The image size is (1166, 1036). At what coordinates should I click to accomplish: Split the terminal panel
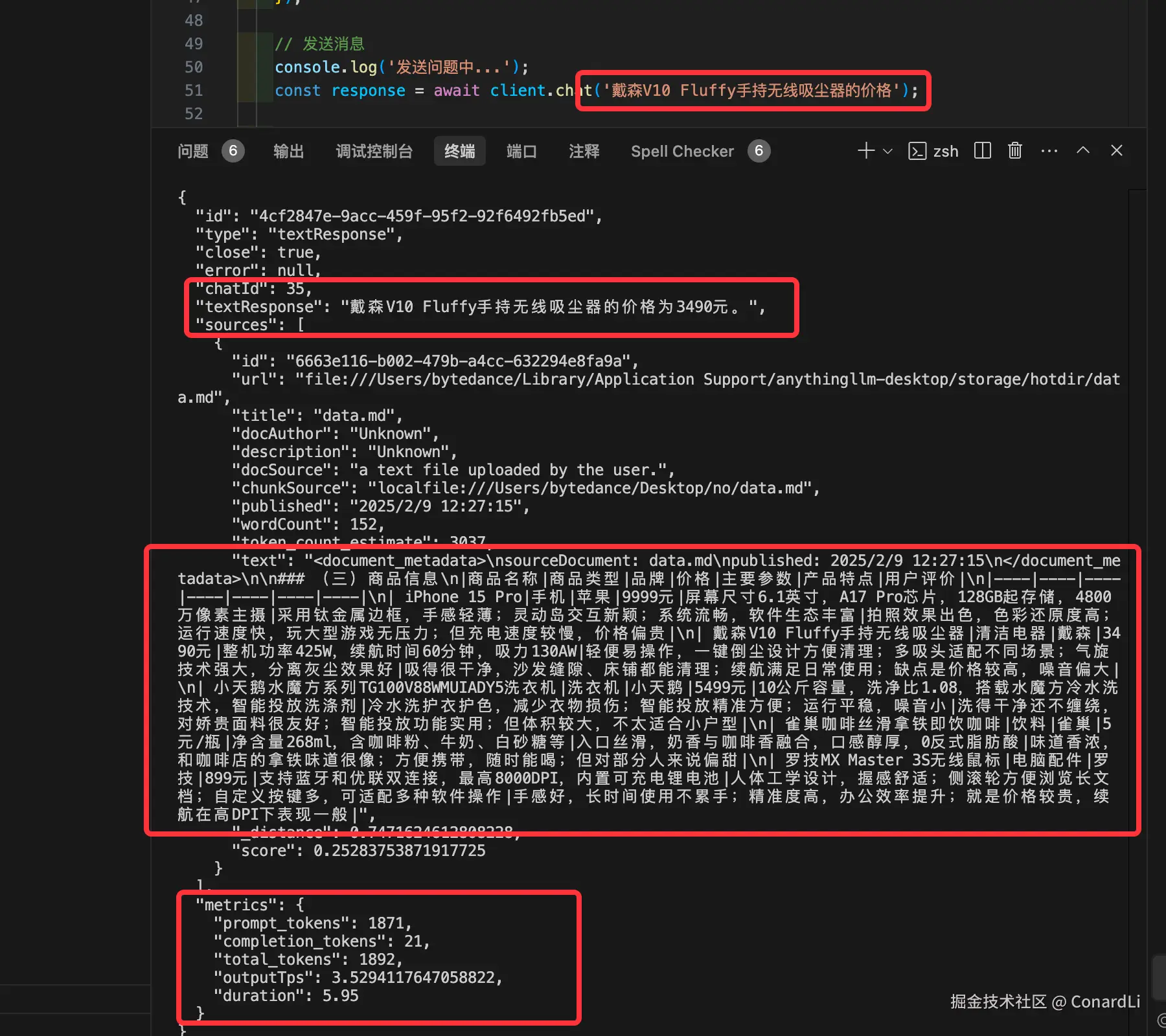point(983,151)
